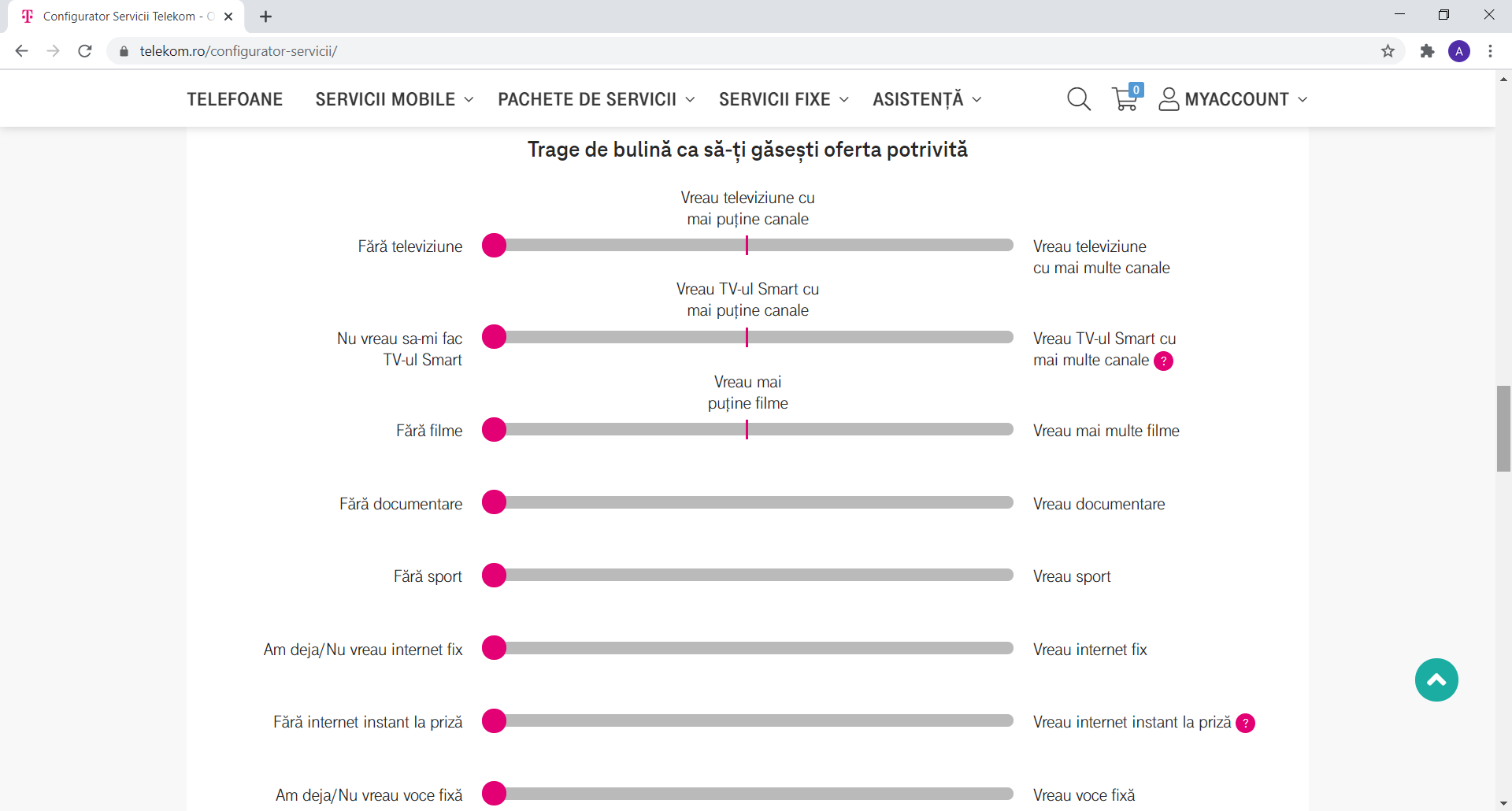Reload the page
Screen dimensions: 1512x811
point(85,51)
